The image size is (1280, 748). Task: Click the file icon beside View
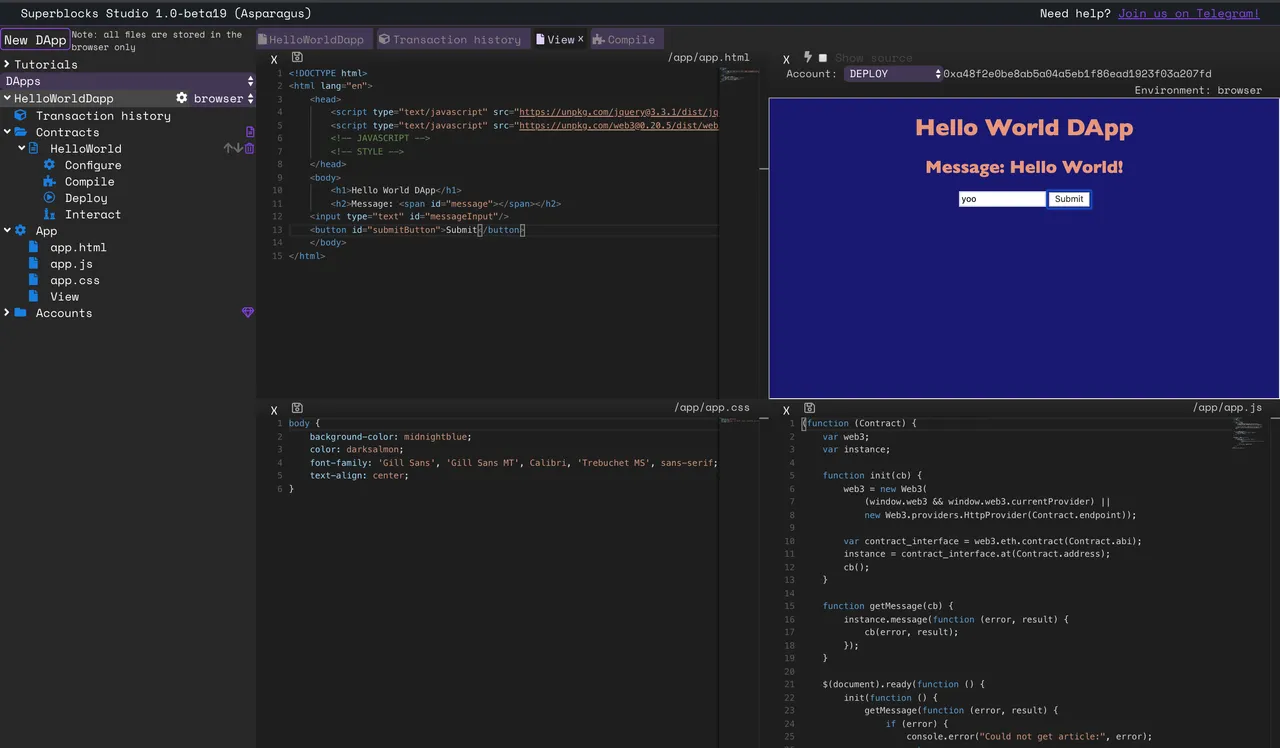pos(33,296)
